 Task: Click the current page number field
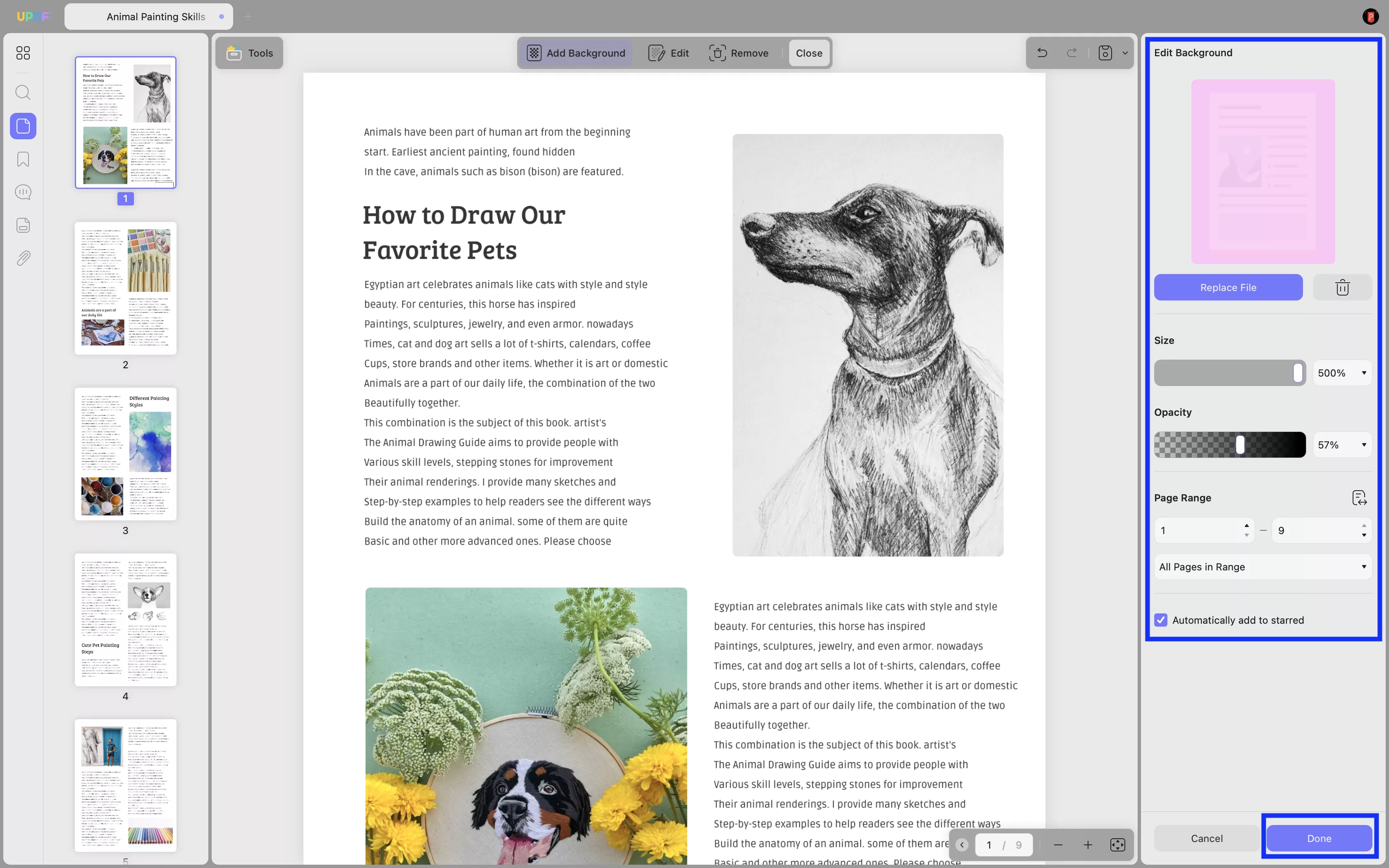pyautogui.click(x=989, y=844)
